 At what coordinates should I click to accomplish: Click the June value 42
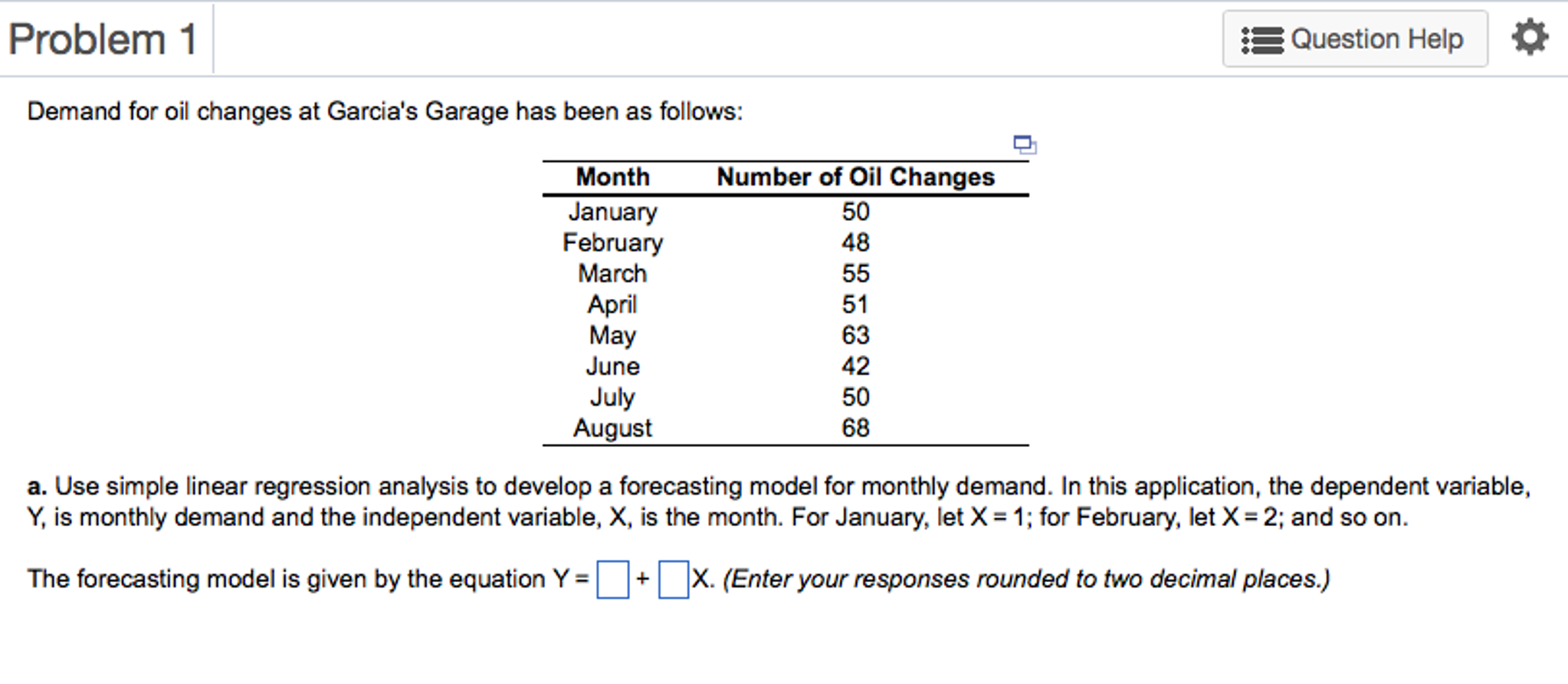click(x=855, y=367)
